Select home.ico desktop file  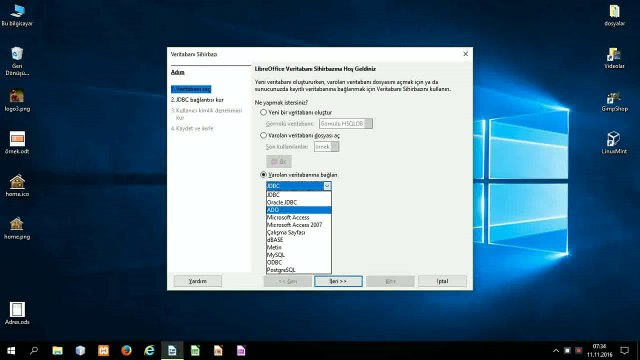pos(17,186)
